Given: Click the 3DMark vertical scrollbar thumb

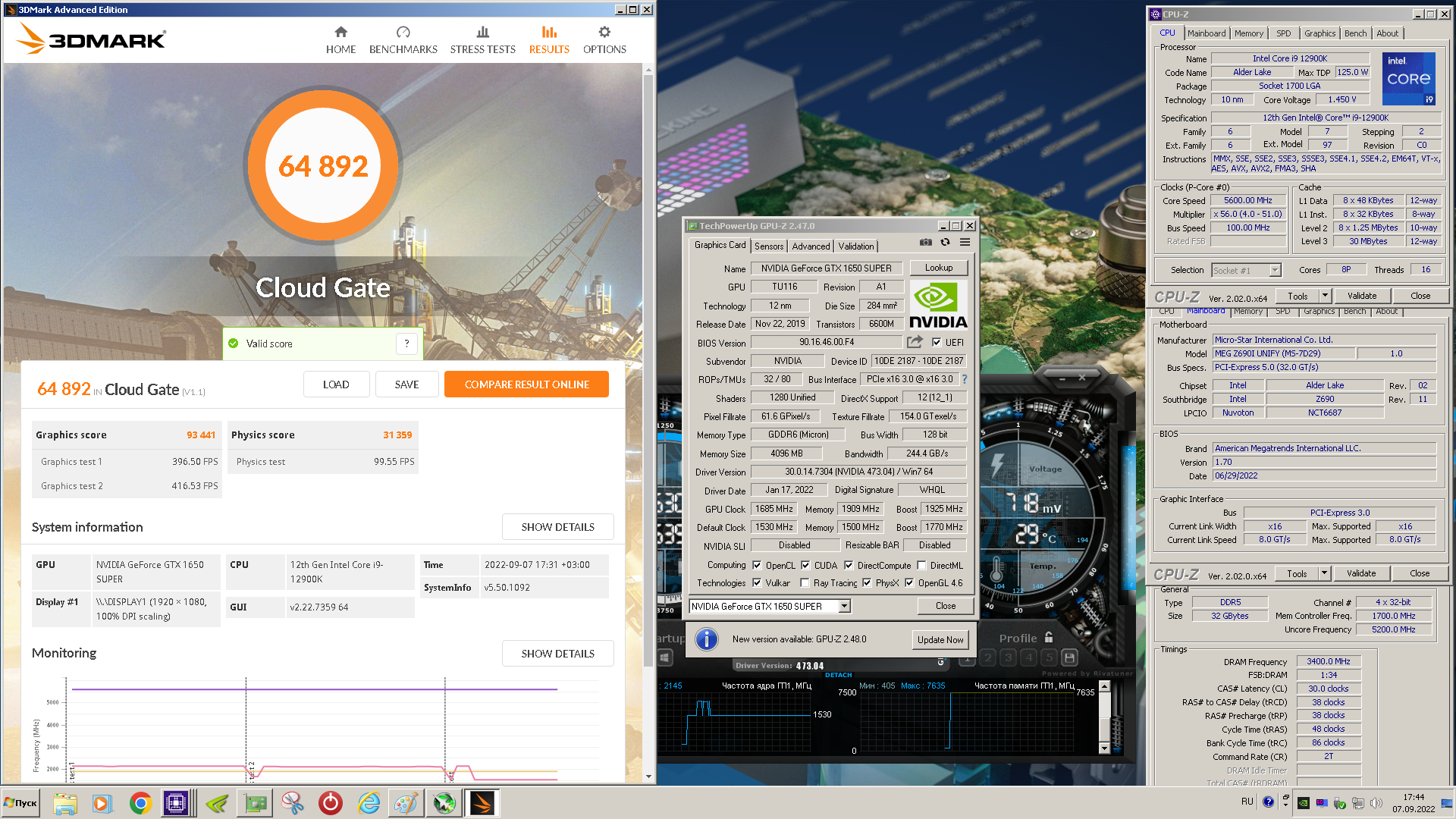Looking at the screenshot, I should coord(648,372).
